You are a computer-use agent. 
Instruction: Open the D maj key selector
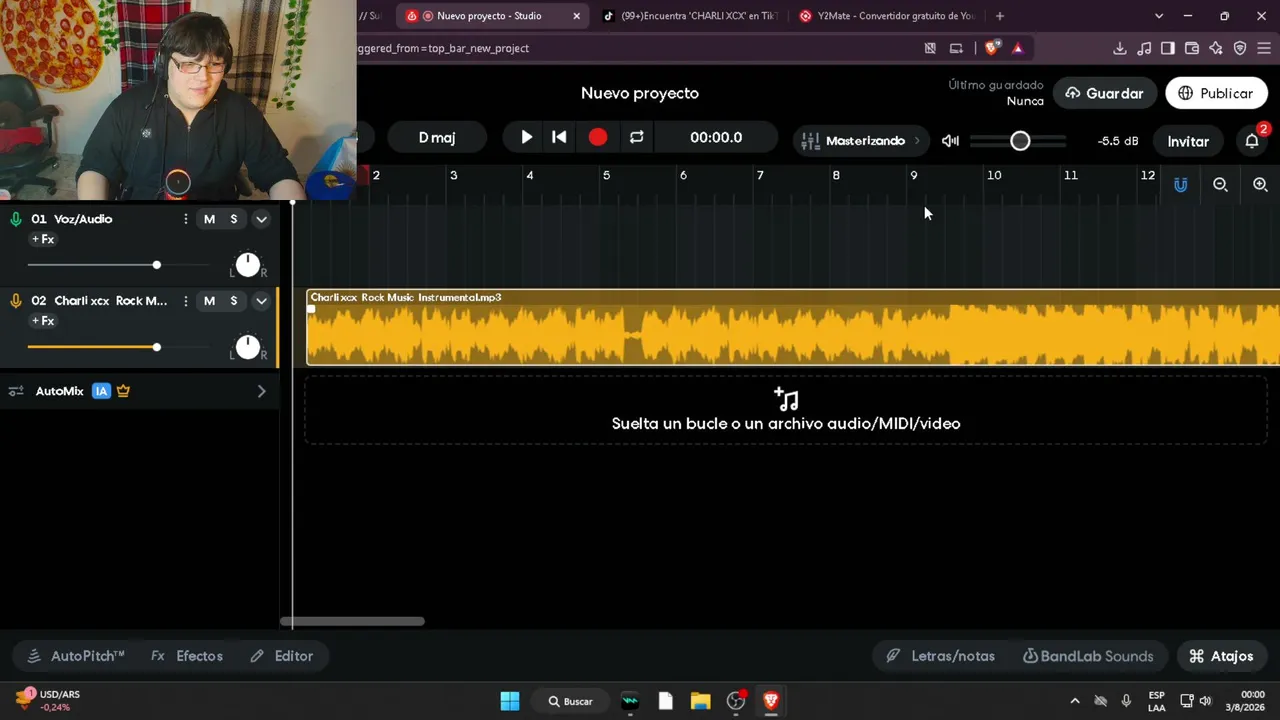(x=437, y=137)
